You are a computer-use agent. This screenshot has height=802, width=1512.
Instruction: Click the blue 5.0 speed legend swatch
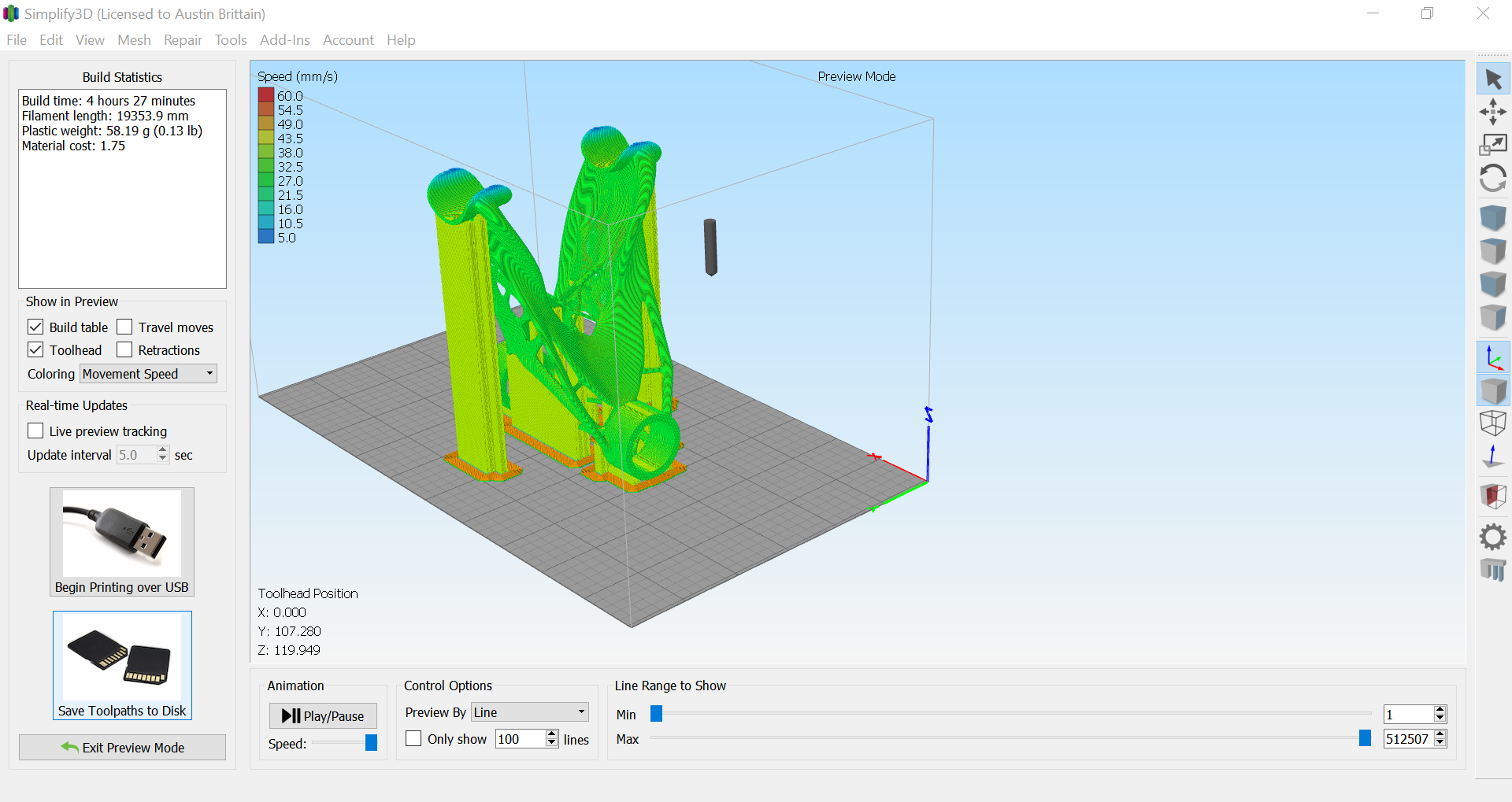266,237
